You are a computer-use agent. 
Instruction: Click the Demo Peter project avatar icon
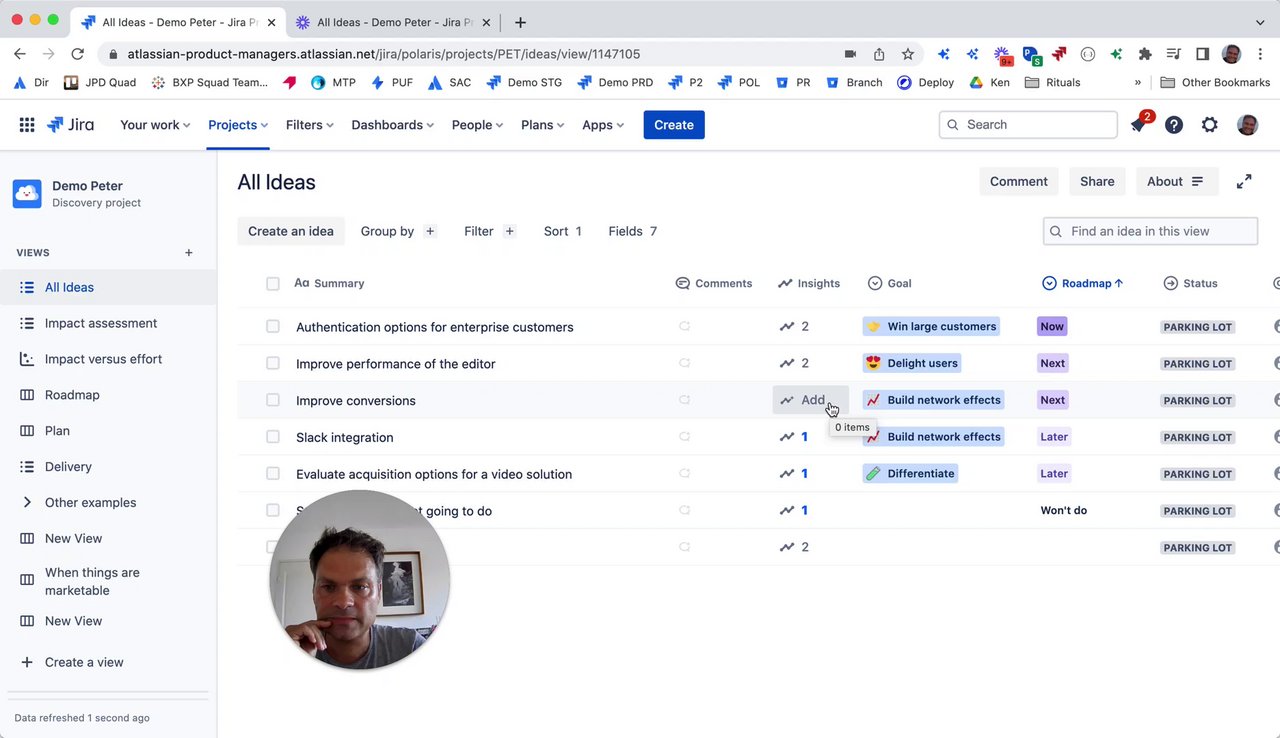pyautogui.click(x=27, y=193)
